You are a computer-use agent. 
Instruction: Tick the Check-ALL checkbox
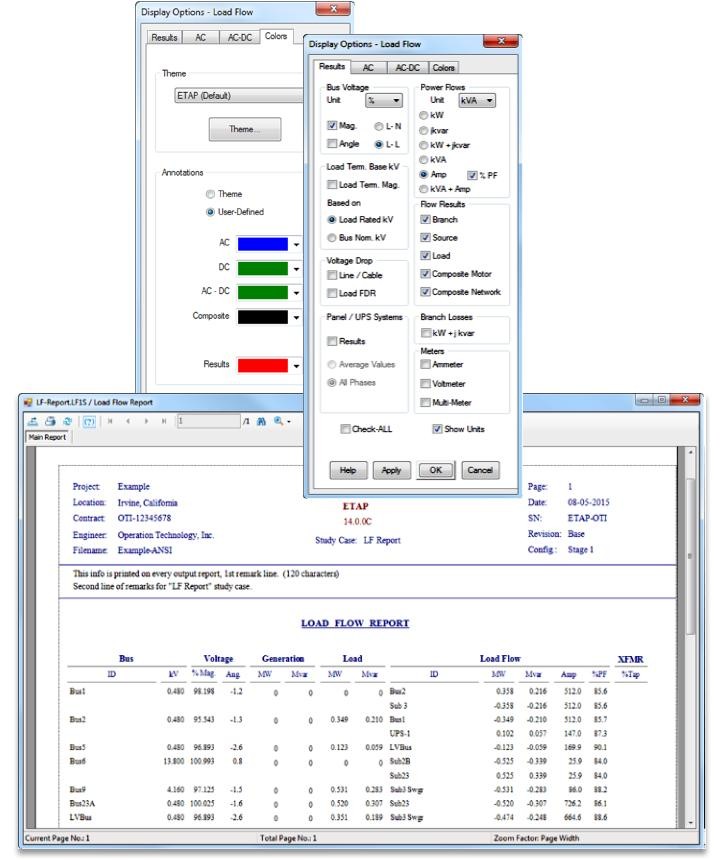(x=345, y=429)
